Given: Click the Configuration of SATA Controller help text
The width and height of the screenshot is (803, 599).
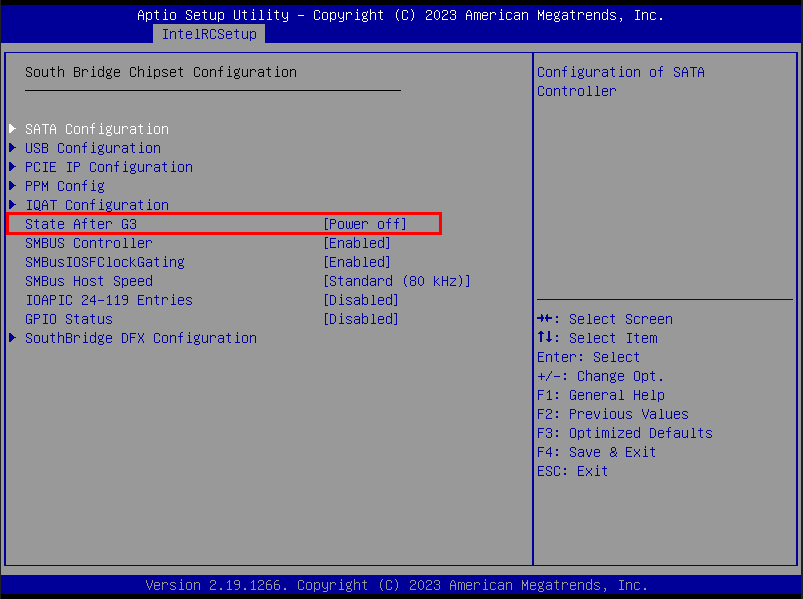Looking at the screenshot, I should tap(621, 81).
